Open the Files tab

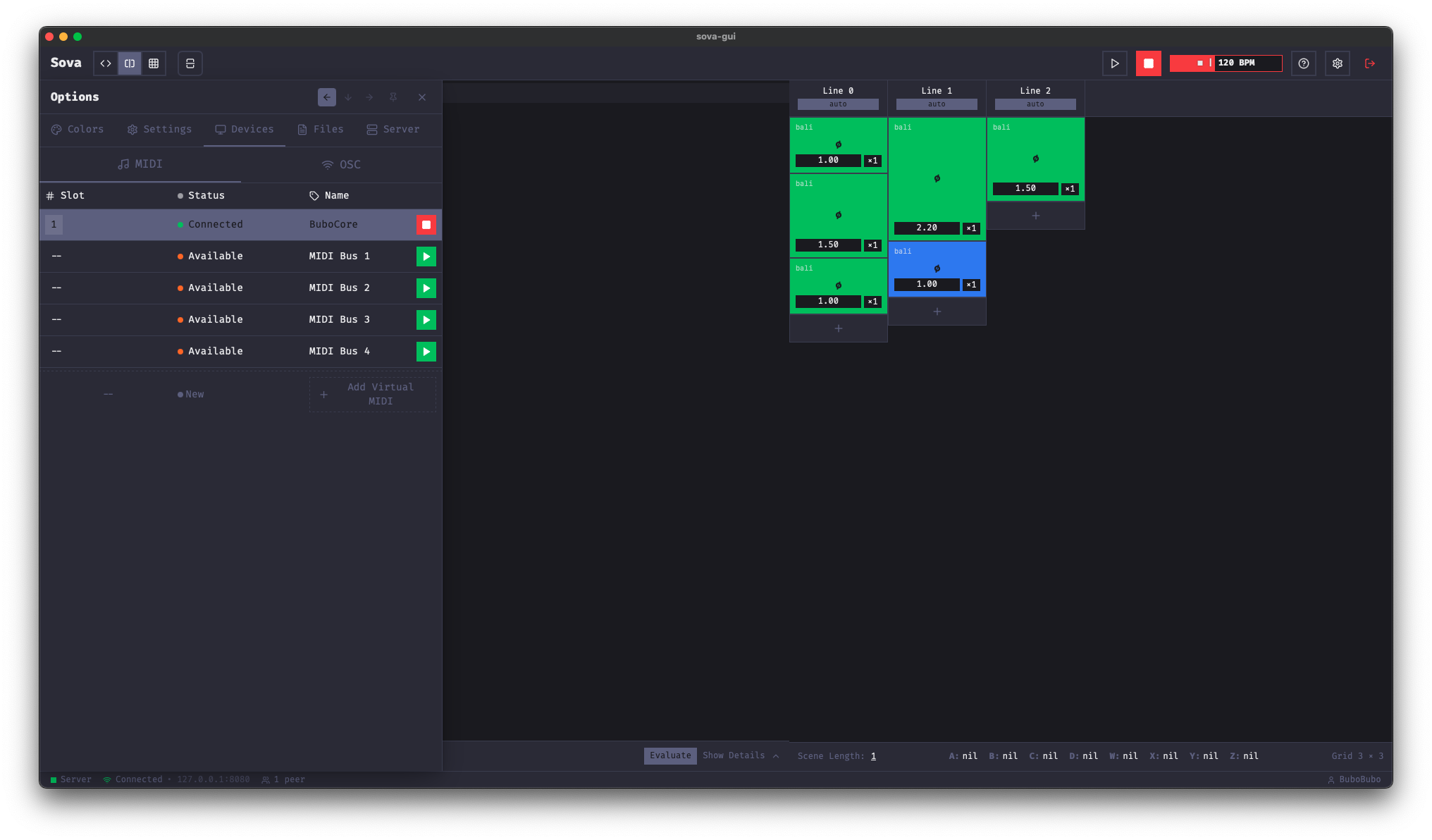click(321, 130)
